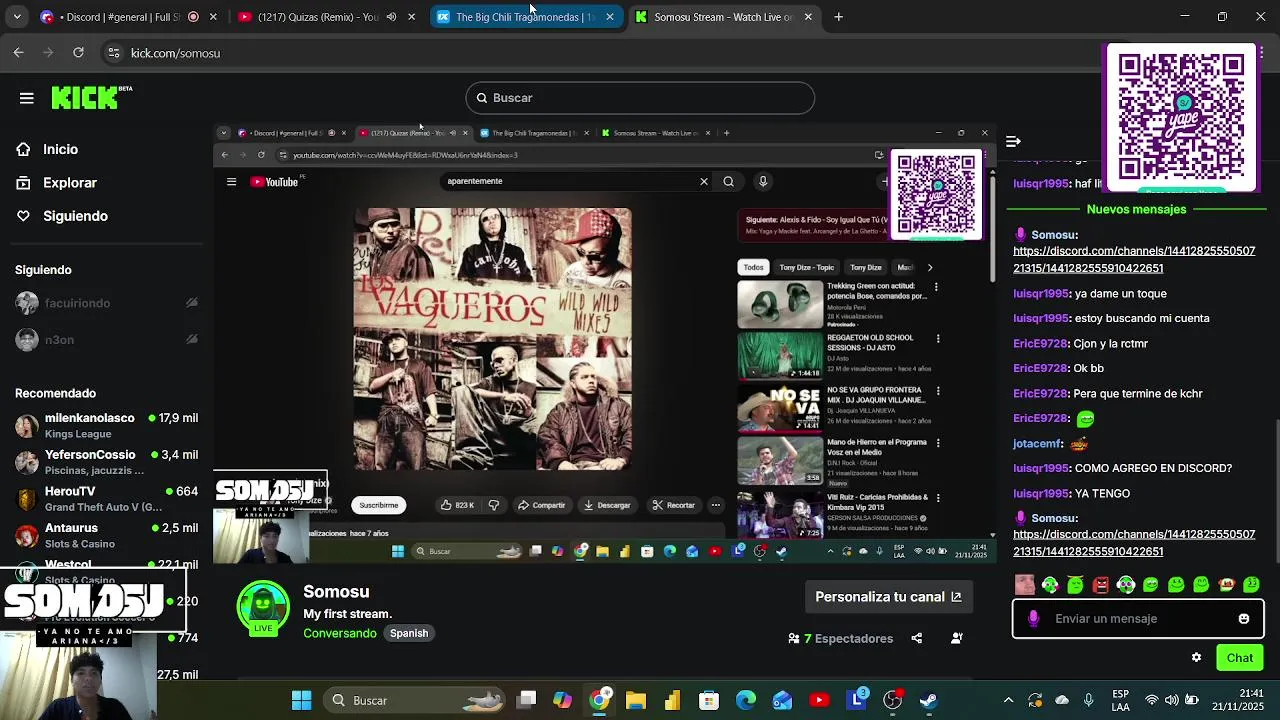Reload the kick.com page
Screen dimensions: 1280x720
click(x=78, y=53)
